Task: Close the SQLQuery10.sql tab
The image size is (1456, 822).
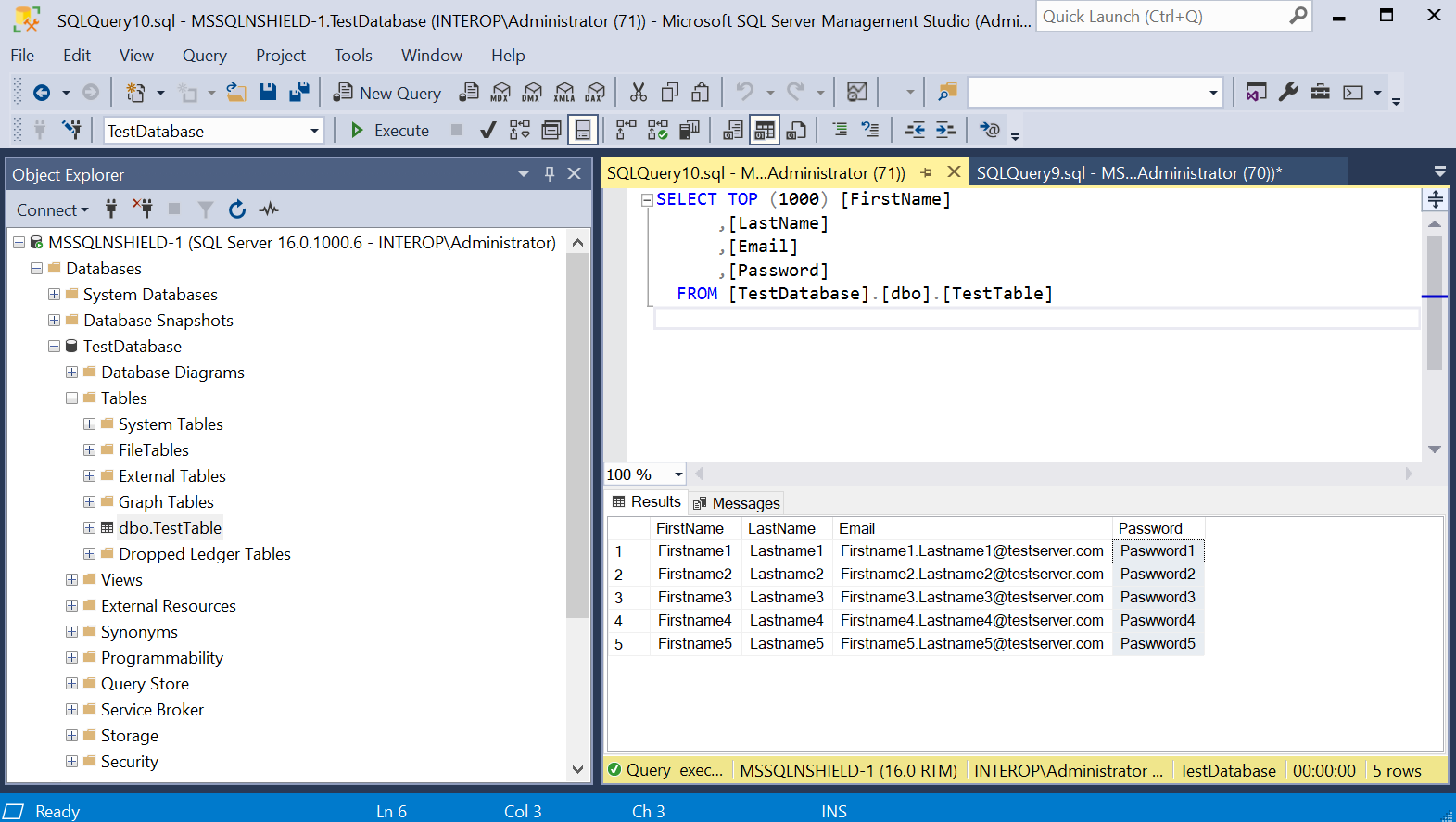Action: point(954,172)
